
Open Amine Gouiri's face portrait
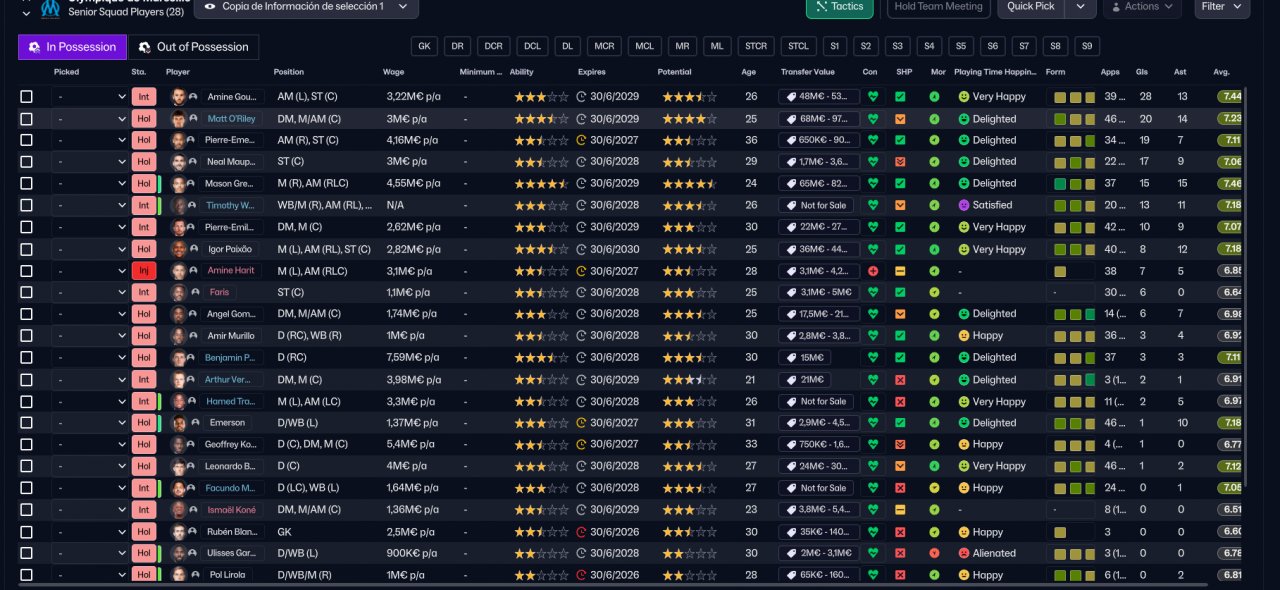click(178, 97)
